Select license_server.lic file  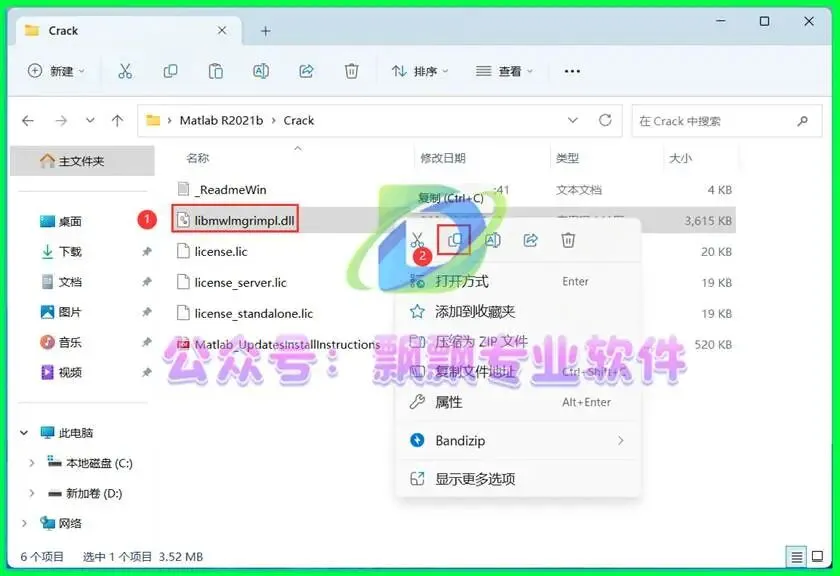click(231, 282)
